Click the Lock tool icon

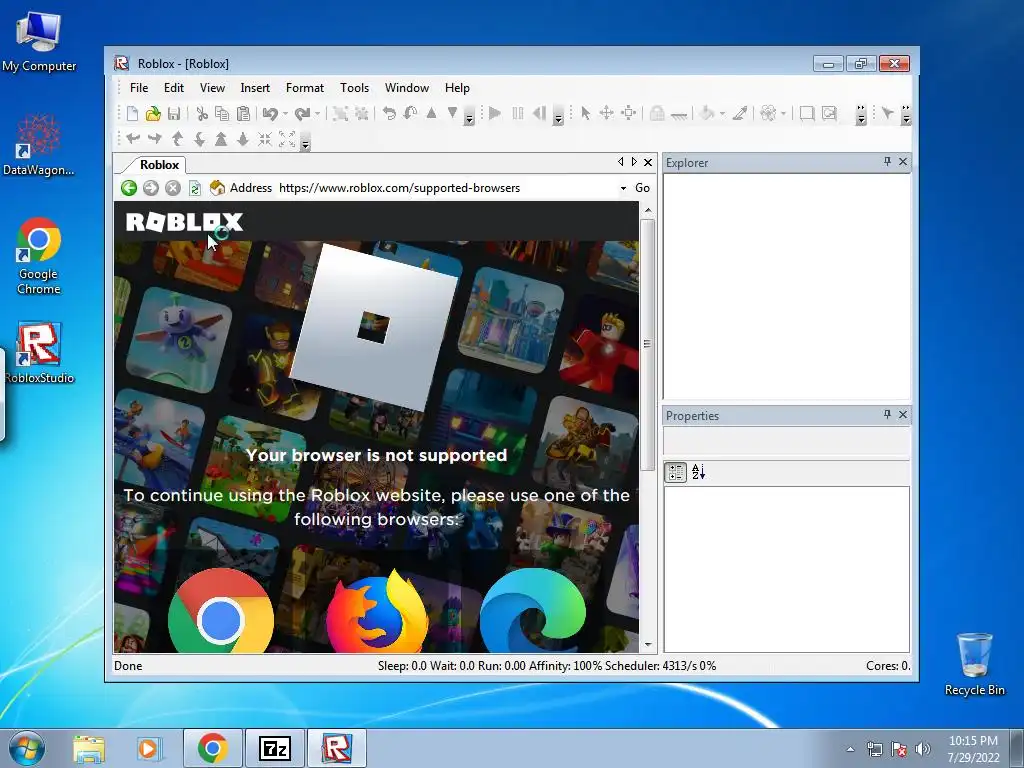tap(657, 114)
